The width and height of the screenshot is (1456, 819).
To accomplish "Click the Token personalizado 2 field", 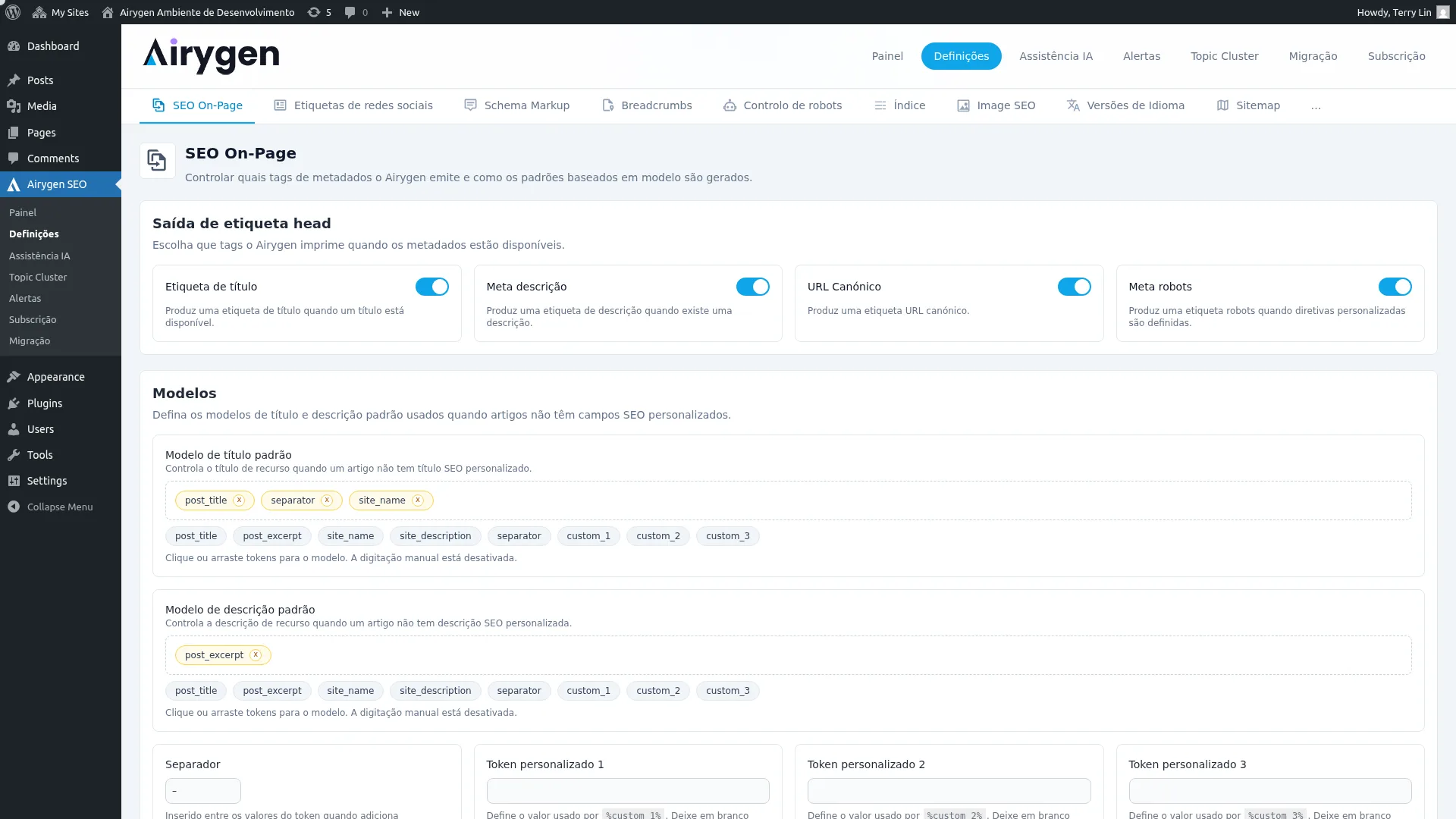I will point(949,791).
